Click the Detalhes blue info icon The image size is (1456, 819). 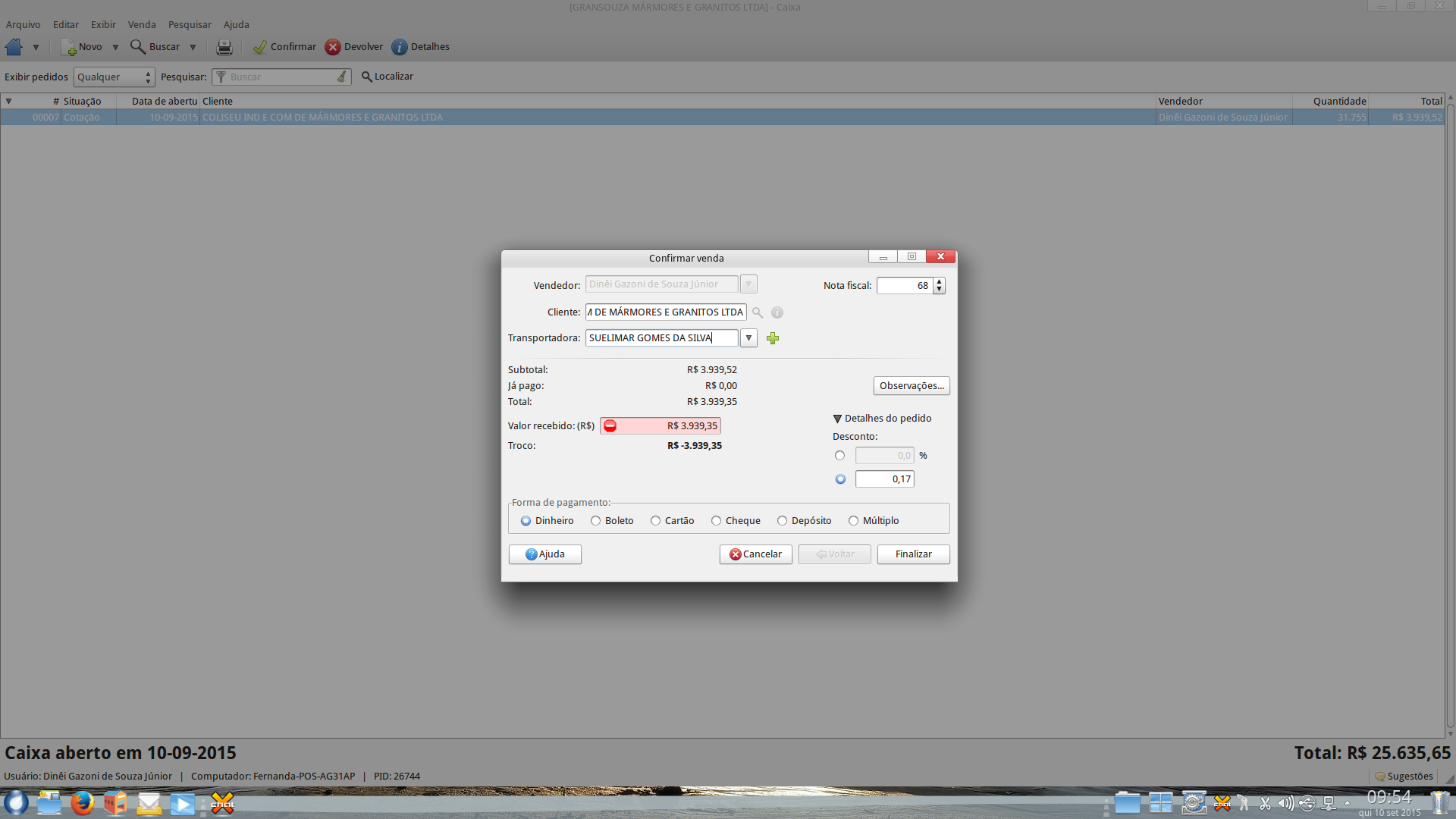[x=400, y=47]
